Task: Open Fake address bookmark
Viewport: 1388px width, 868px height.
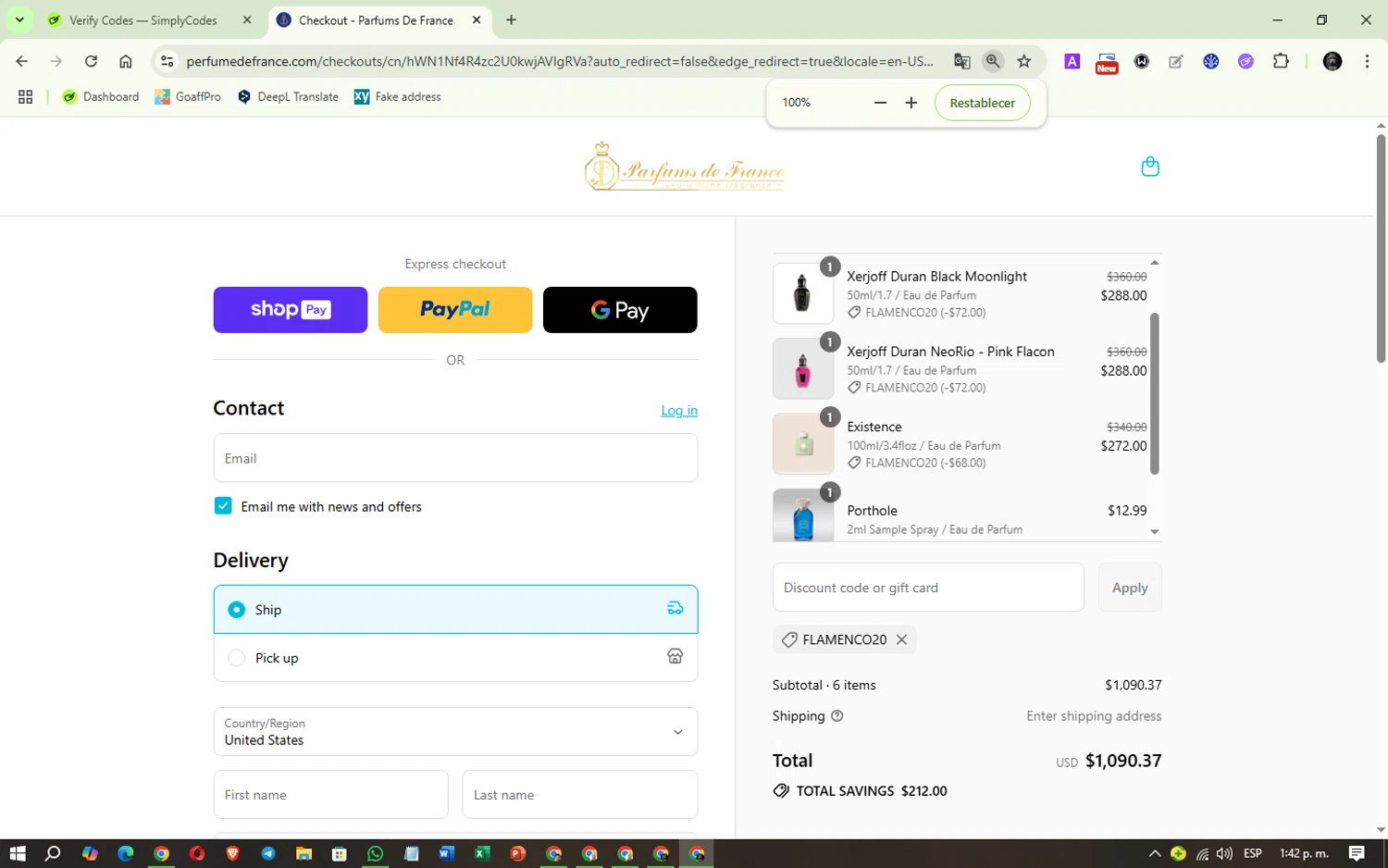Action: pyautogui.click(x=397, y=96)
